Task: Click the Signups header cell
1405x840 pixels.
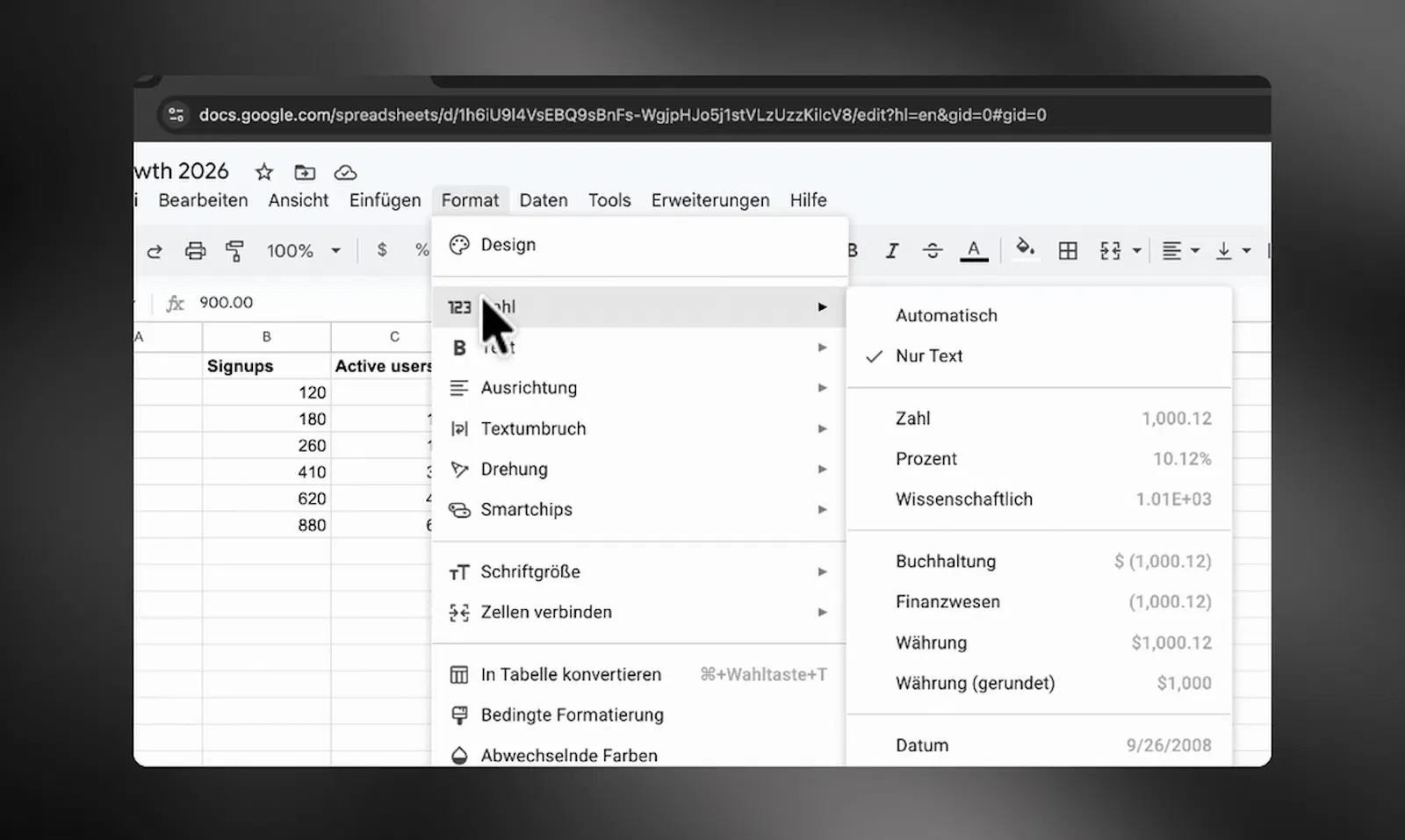Action: click(267, 366)
